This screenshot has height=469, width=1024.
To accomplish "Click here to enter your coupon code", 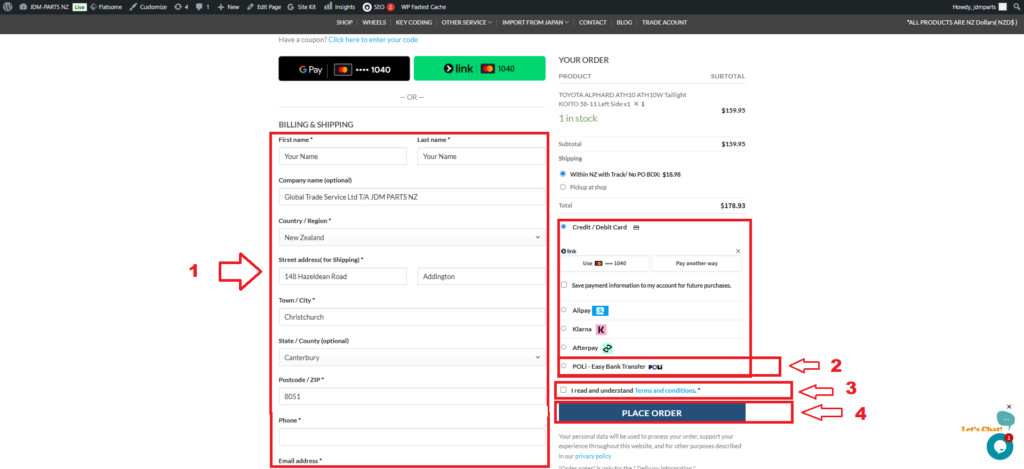I will [x=373, y=40].
